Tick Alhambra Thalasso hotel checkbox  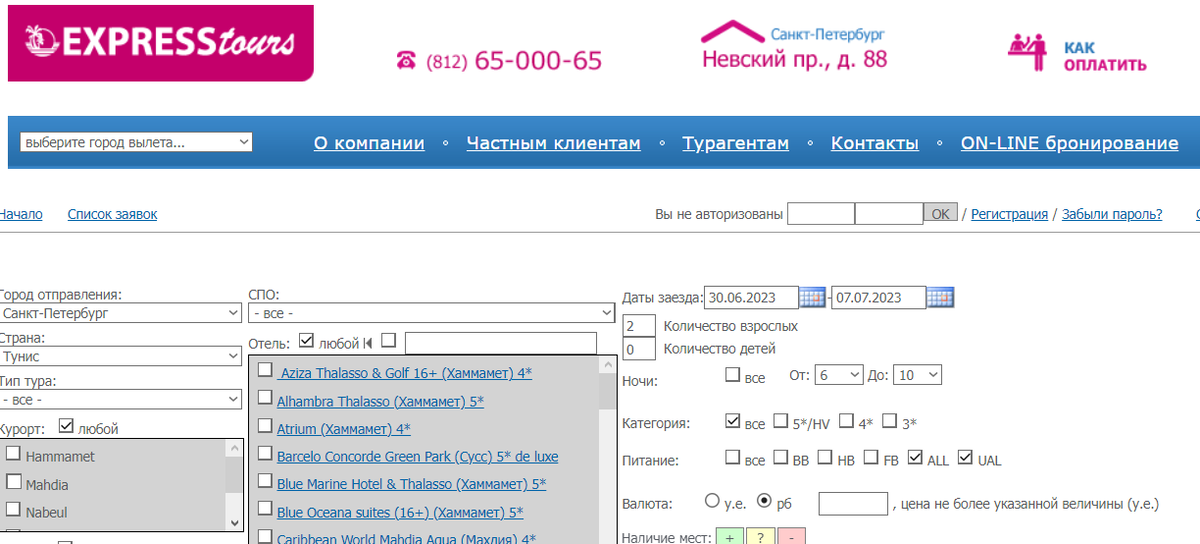pyautogui.click(x=265, y=398)
